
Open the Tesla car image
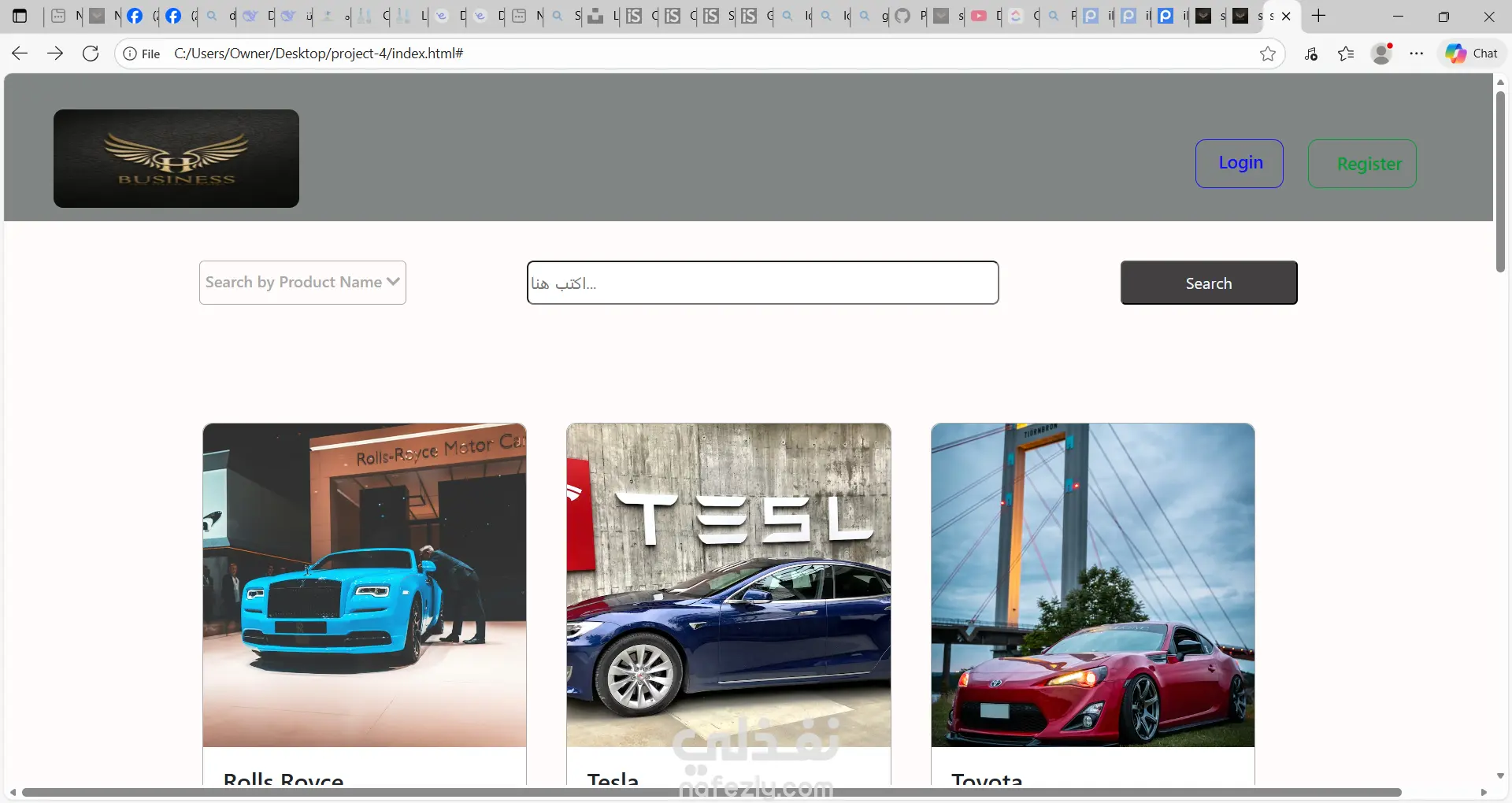[728, 585]
